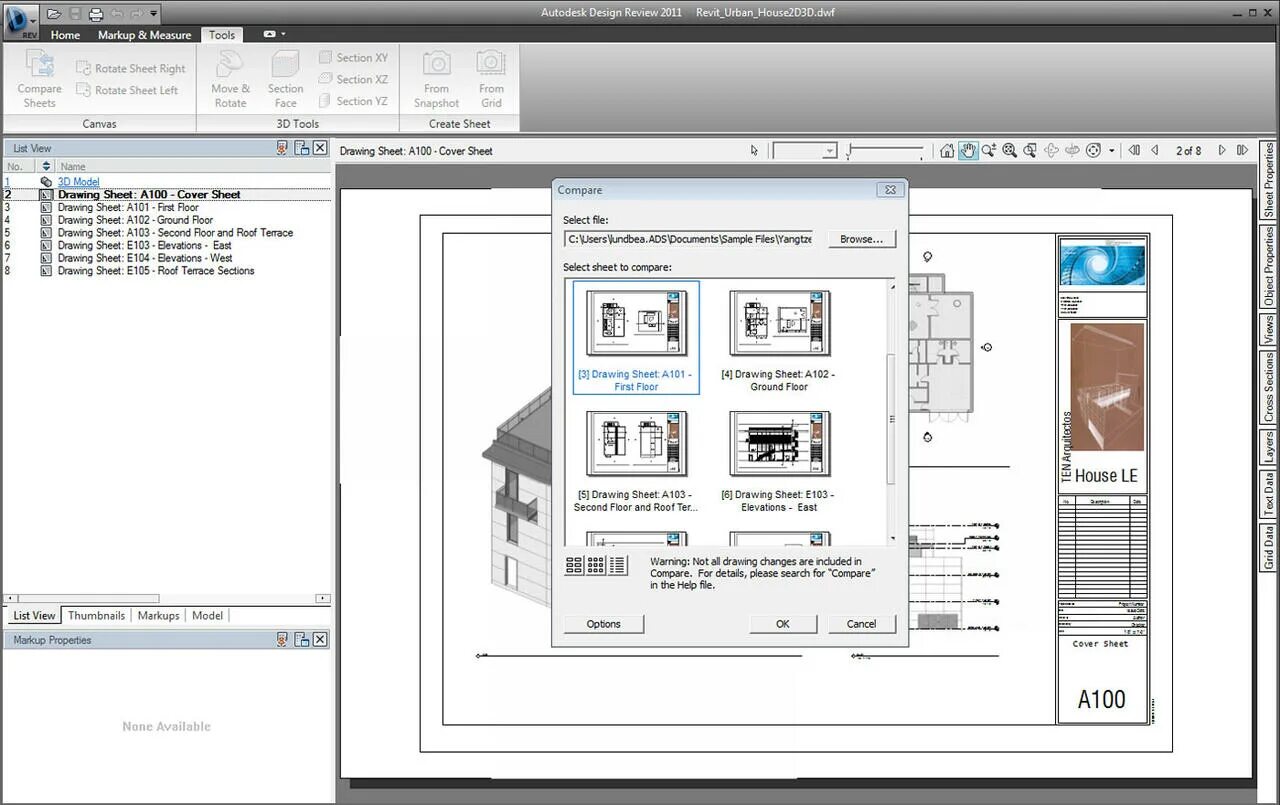This screenshot has height=805, width=1280.
Task: Close the List View panel
Action: click(320, 148)
